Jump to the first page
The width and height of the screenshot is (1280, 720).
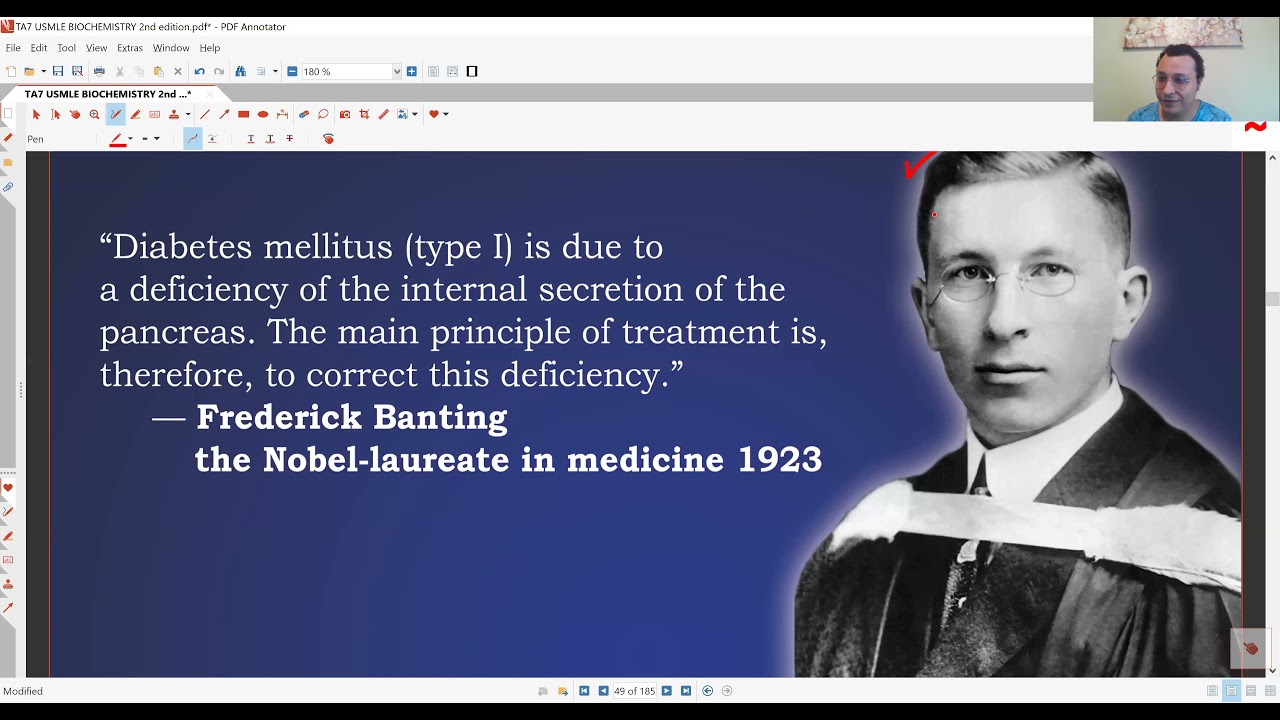click(584, 691)
